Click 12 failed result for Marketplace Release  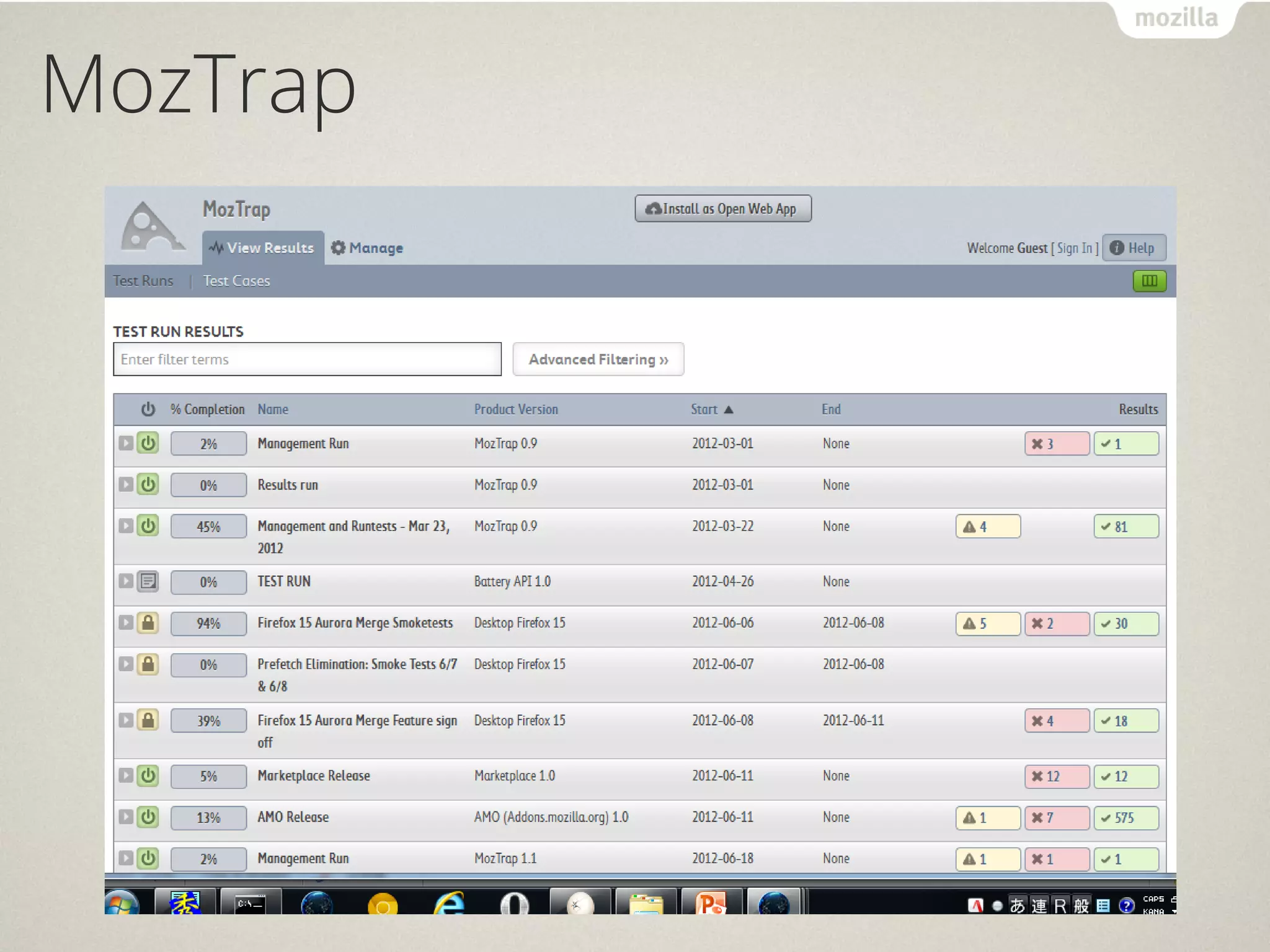[1057, 777]
